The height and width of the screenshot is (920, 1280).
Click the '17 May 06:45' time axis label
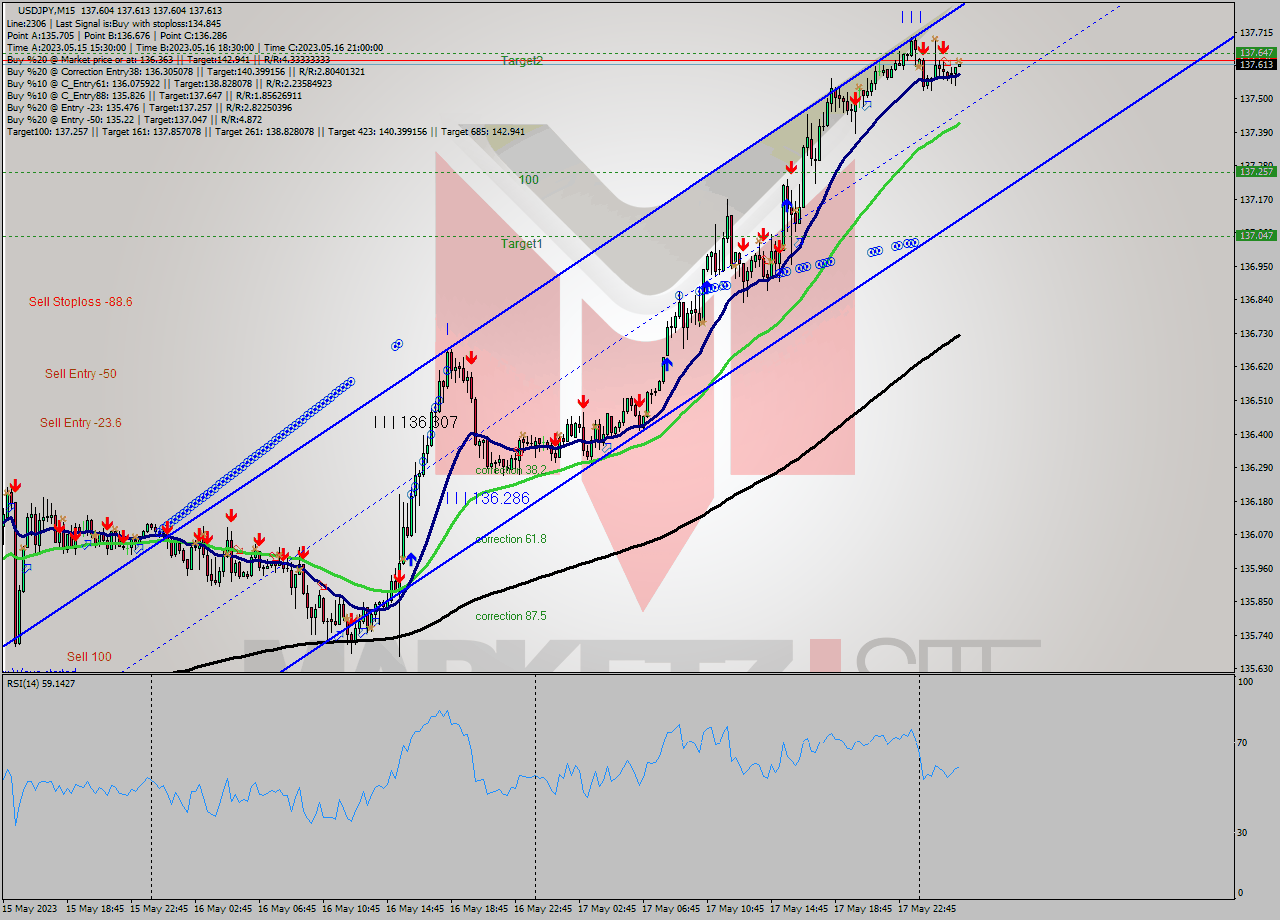[x=672, y=909]
